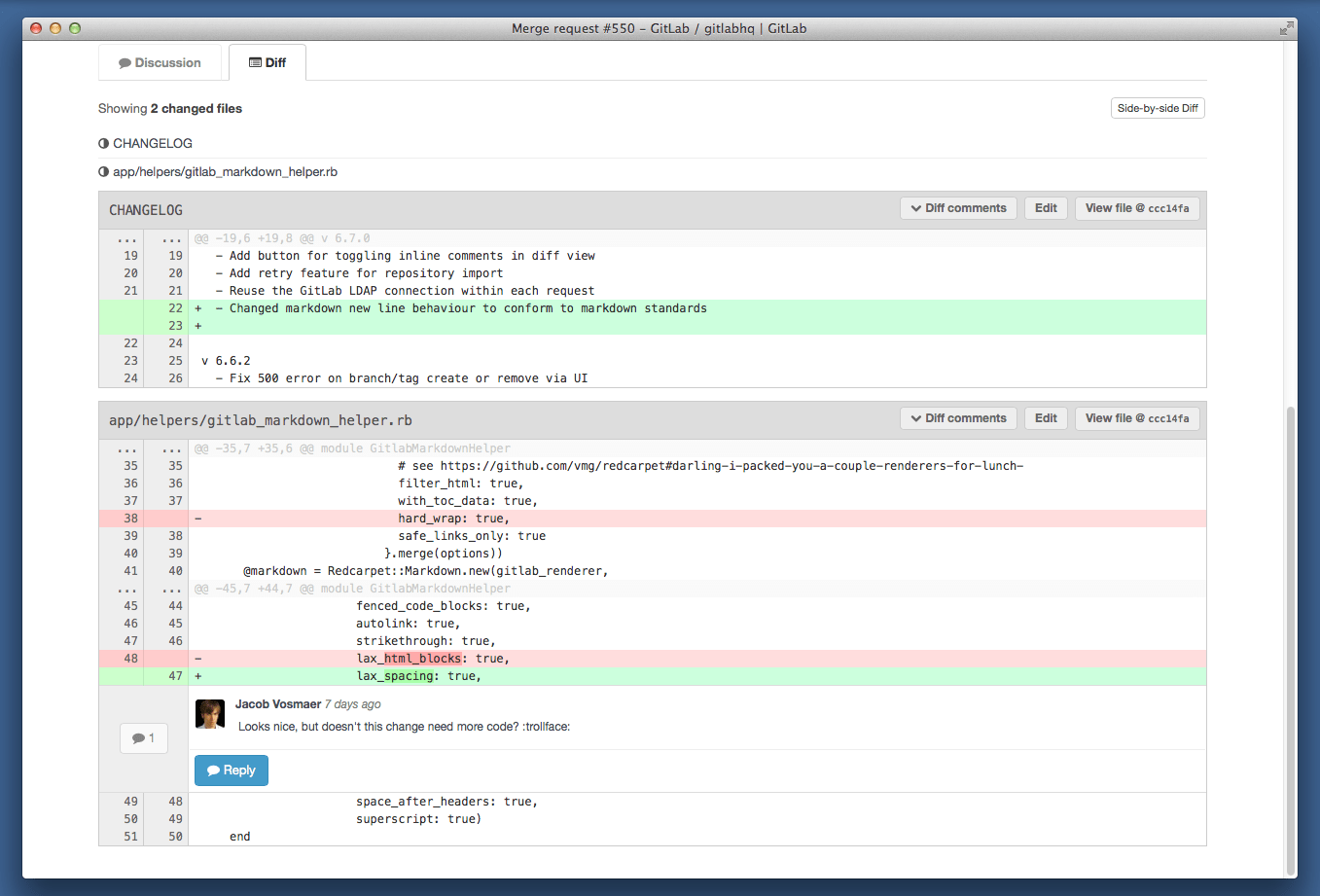Image resolution: width=1320 pixels, height=896 pixels.
Task: View gitlab_markdown_helper.rb at commit ccc14fa
Action: click(x=1136, y=418)
